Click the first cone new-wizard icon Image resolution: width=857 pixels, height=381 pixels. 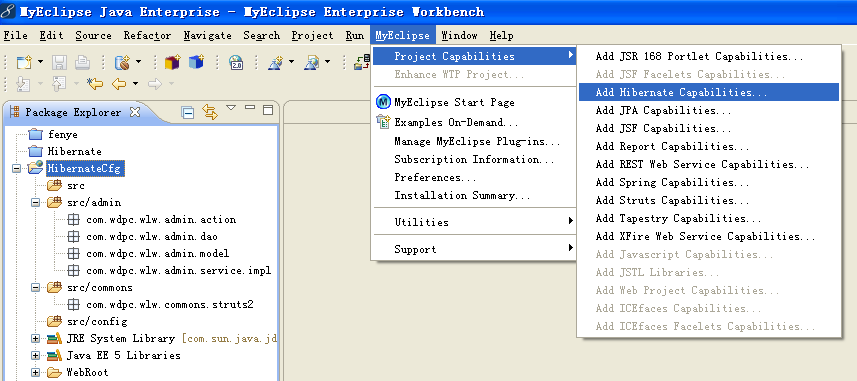tap(275, 62)
